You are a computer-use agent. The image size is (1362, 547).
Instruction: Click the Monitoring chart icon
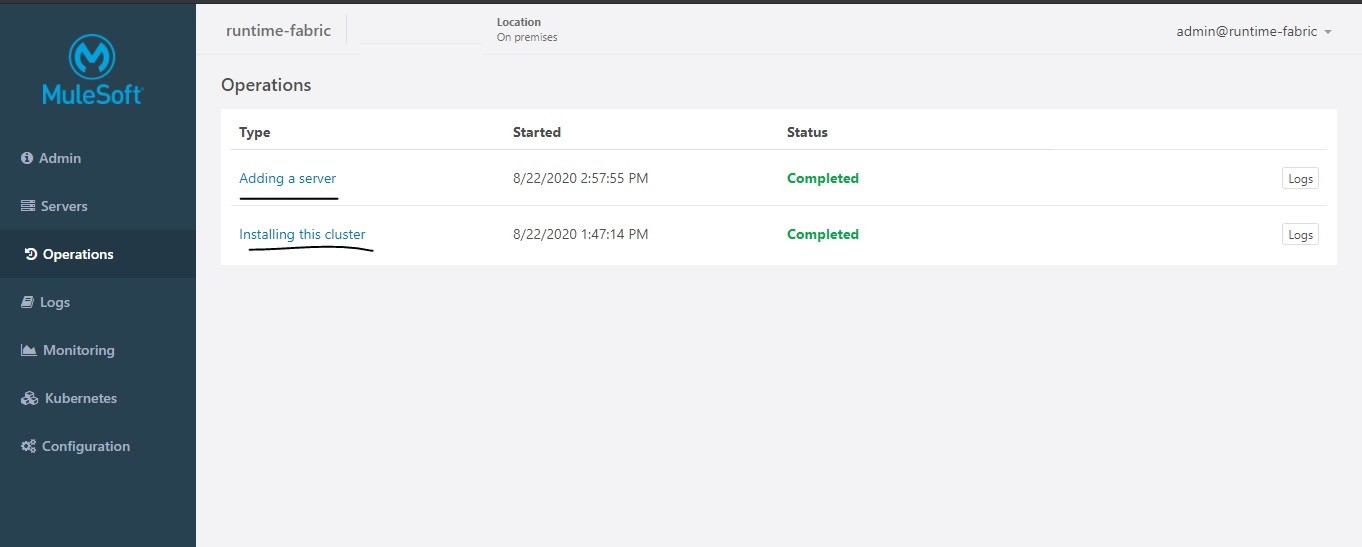[29, 350]
